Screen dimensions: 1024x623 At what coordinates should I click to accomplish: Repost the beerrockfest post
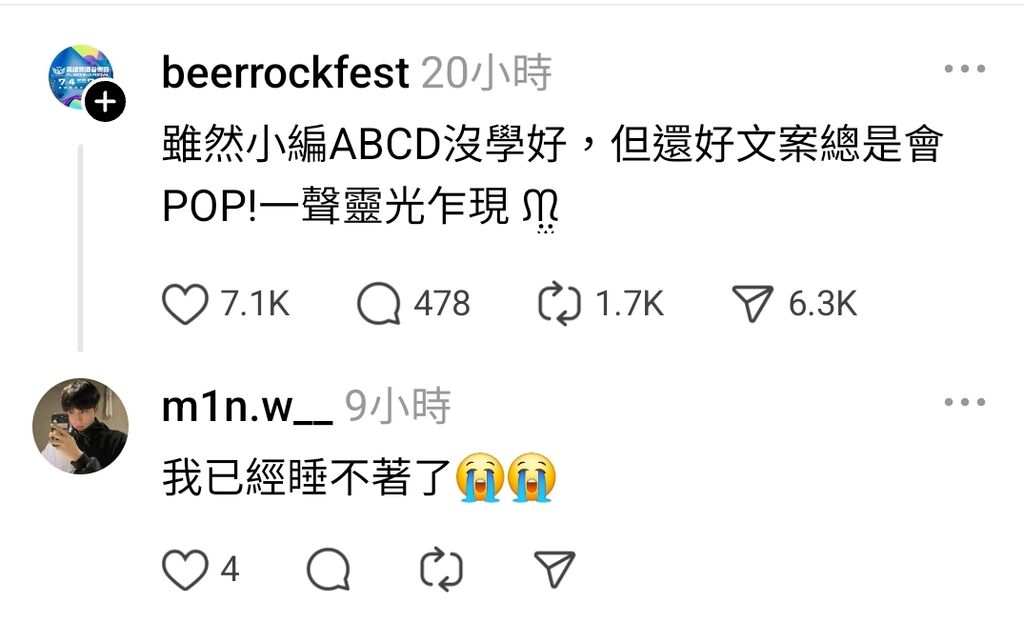point(559,304)
